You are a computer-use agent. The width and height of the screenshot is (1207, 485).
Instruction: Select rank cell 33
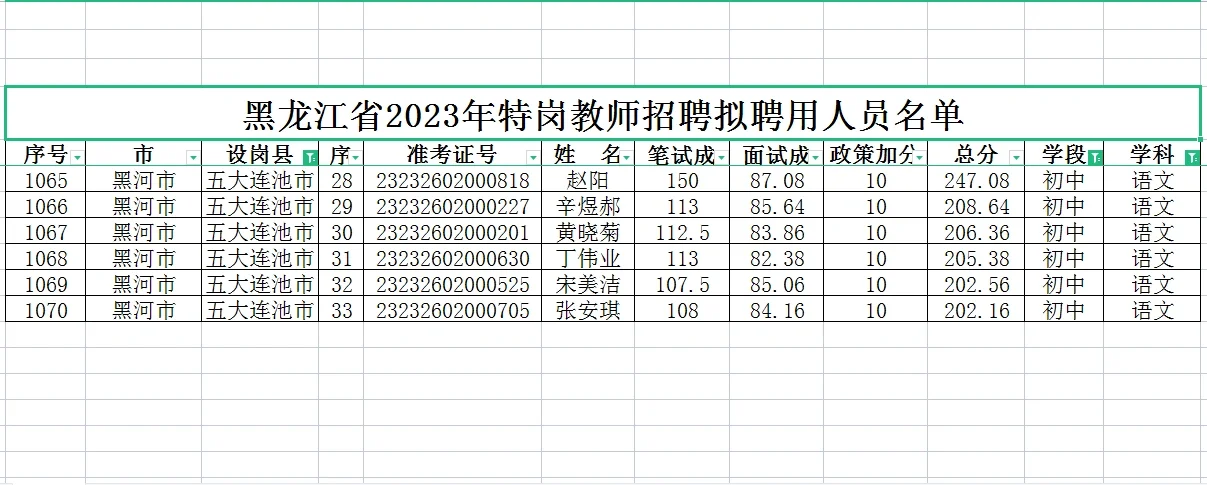(341, 311)
